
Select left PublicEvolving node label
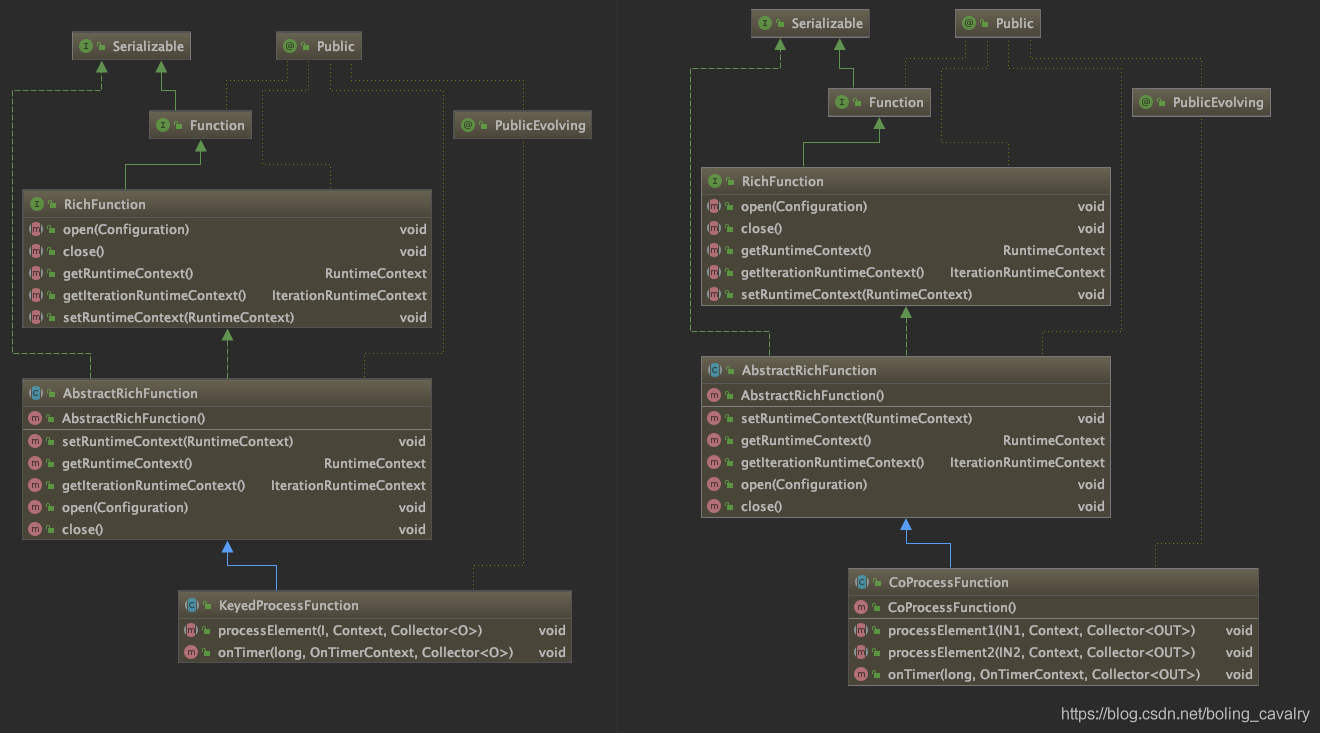540,125
